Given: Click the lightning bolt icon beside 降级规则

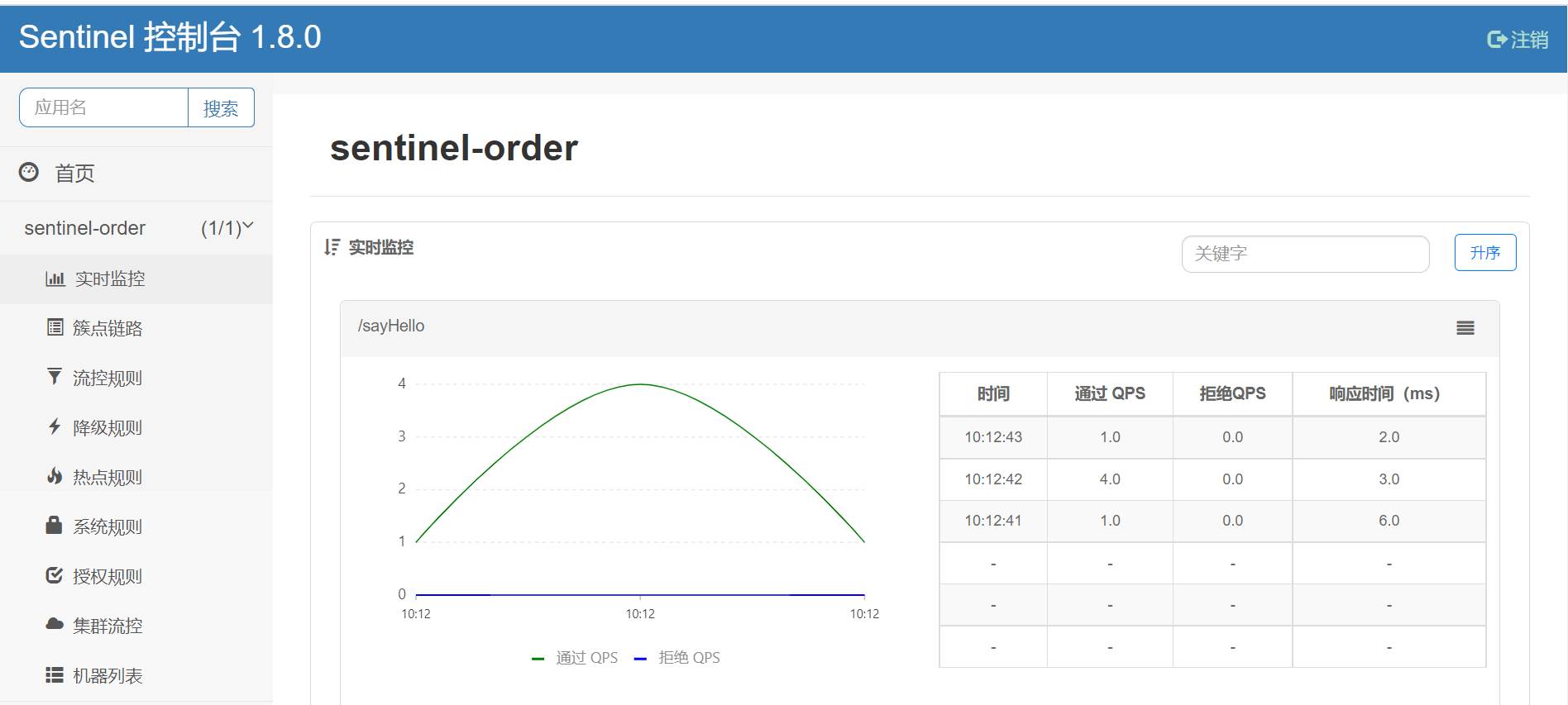Looking at the screenshot, I should pyautogui.click(x=55, y=426).
